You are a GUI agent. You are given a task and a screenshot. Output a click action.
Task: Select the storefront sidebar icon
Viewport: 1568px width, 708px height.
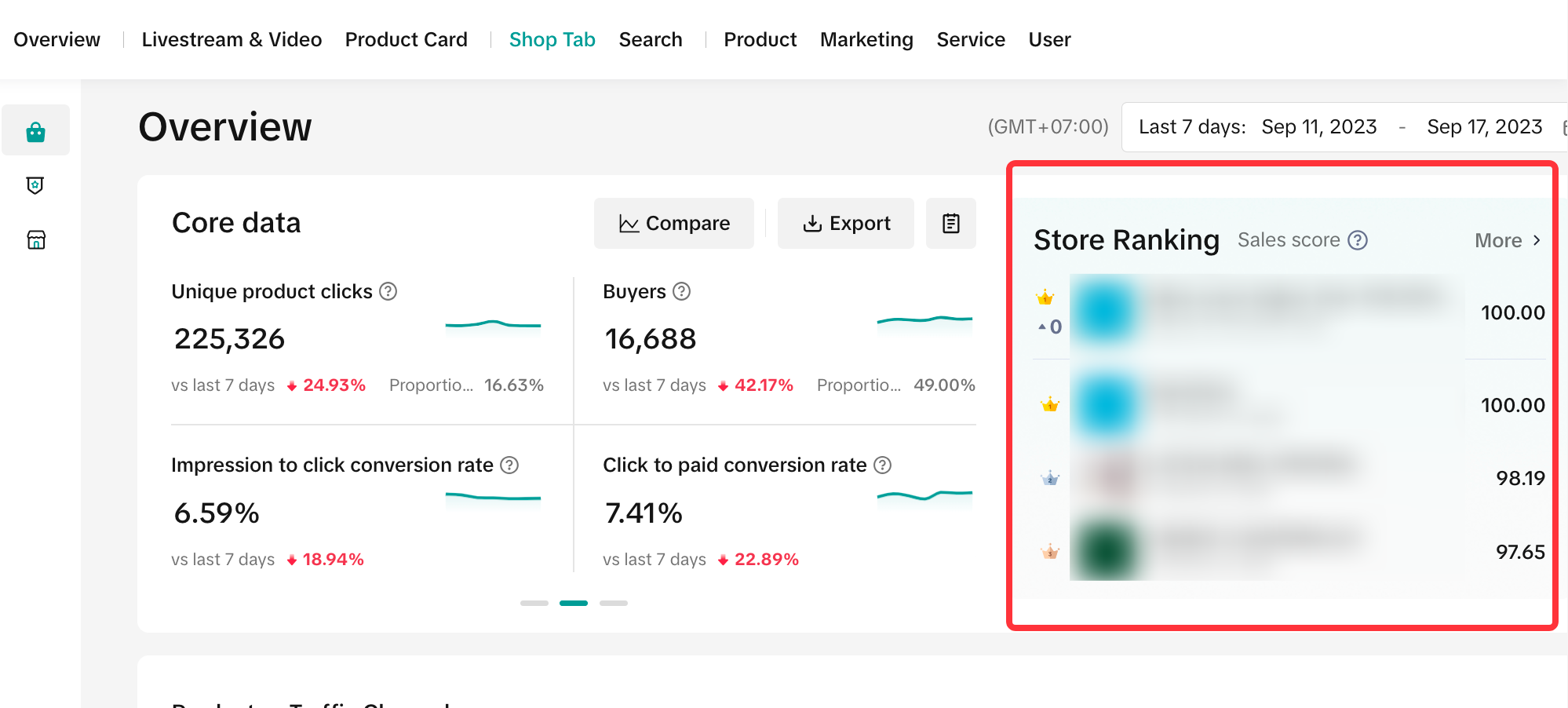pyautogui.click(x=36, y=239)
